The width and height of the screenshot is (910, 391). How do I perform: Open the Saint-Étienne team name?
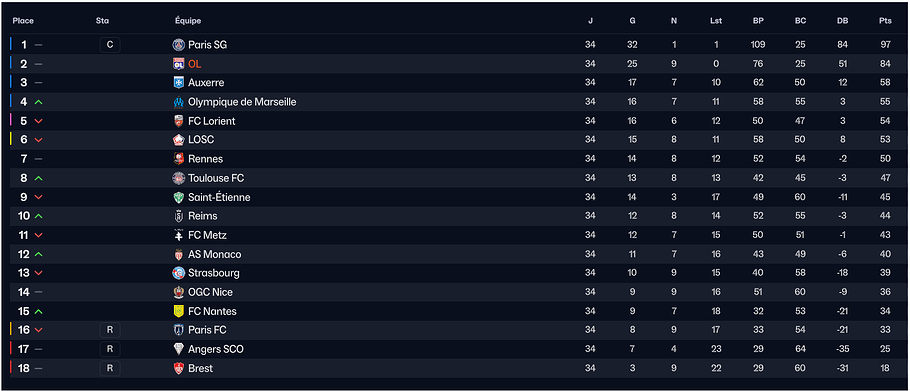[219, 197]
